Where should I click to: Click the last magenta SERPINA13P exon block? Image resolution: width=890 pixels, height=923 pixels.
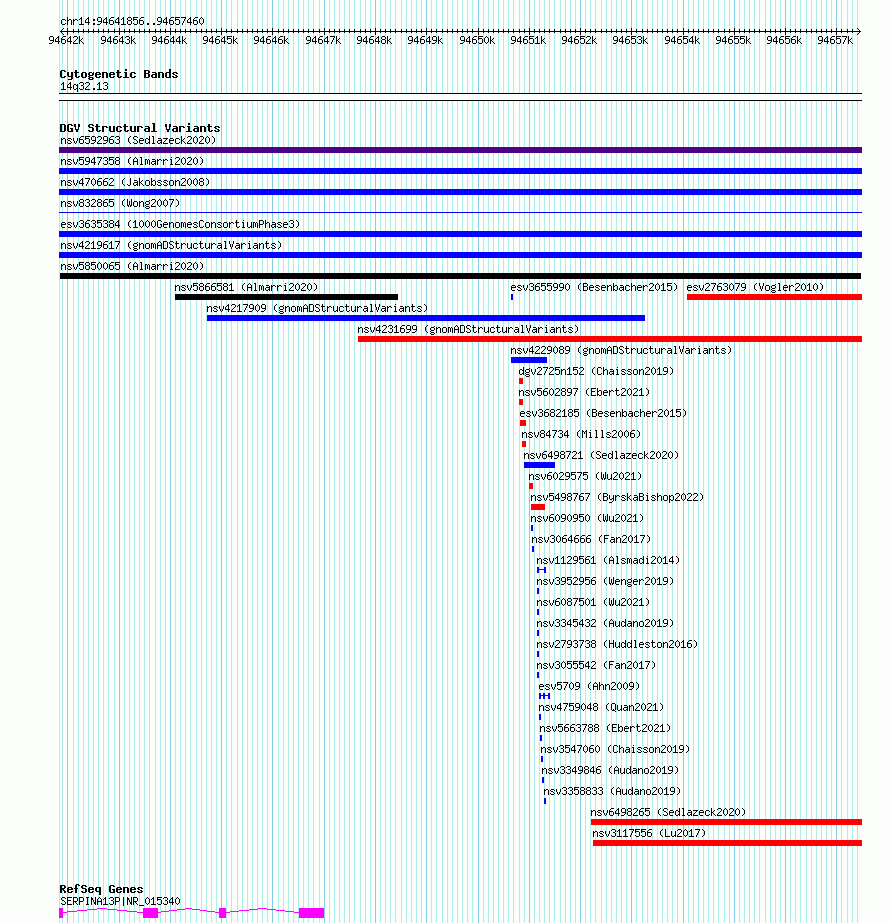pos(311,913)
